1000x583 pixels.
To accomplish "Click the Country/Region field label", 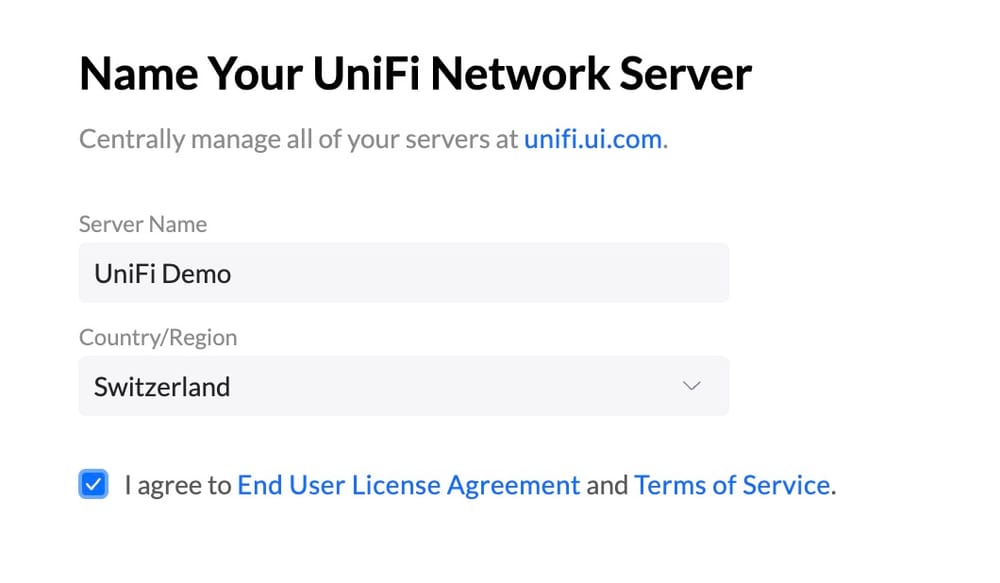I will click(x=158, y=338).
